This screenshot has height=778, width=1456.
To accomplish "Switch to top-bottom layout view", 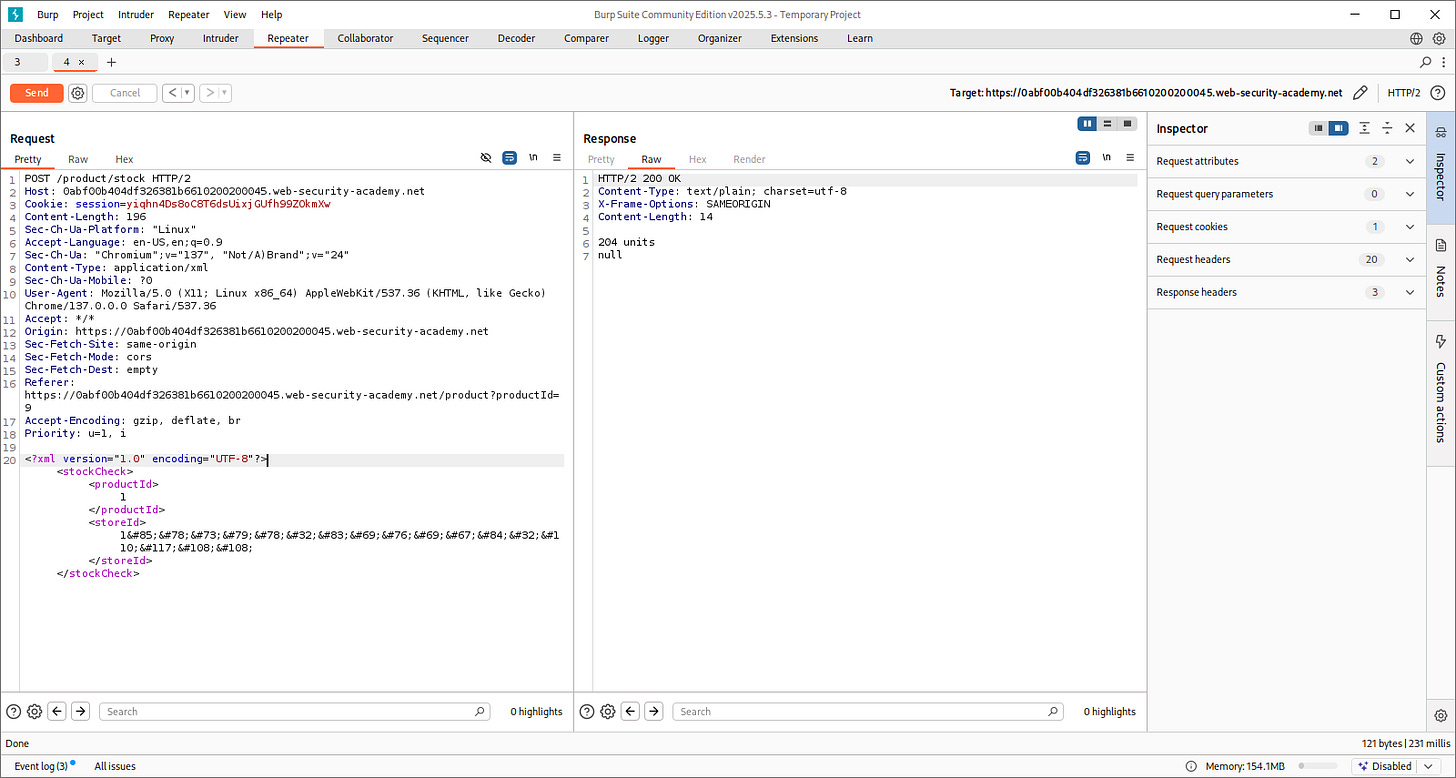I will pyautogui.click(x=1108, y=124).
